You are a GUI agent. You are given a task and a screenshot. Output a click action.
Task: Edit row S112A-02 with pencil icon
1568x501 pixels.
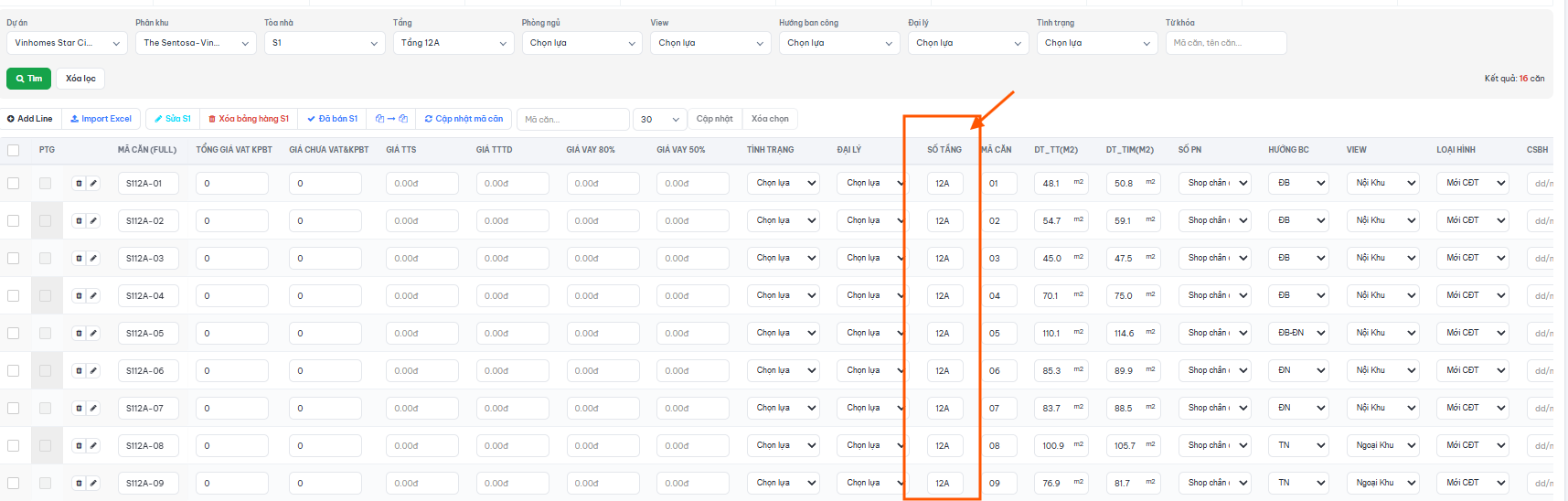click(x=93, y=221)
